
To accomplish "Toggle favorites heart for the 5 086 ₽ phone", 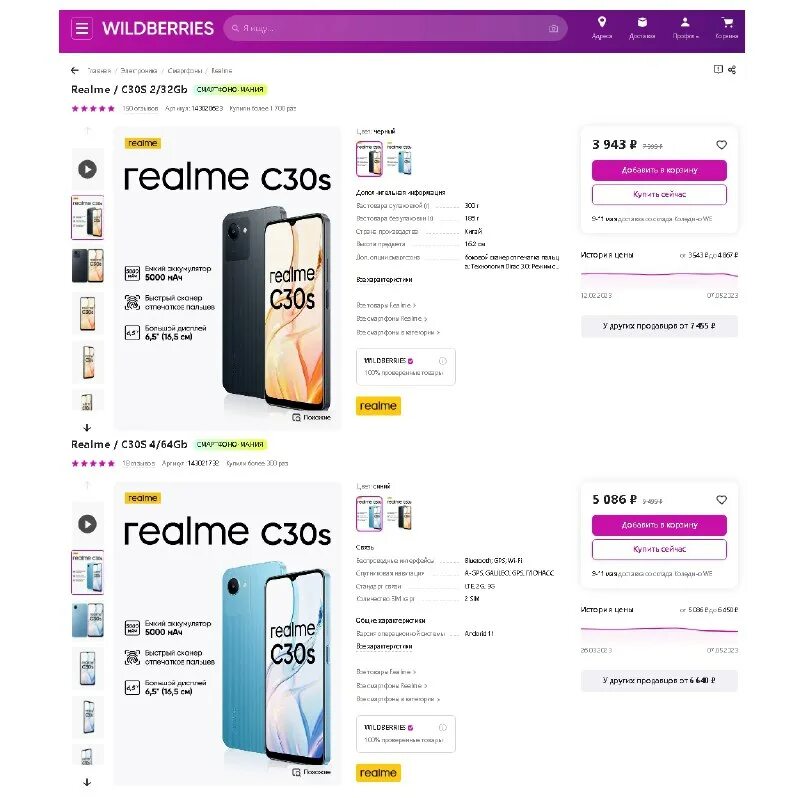I will point(721,500).
